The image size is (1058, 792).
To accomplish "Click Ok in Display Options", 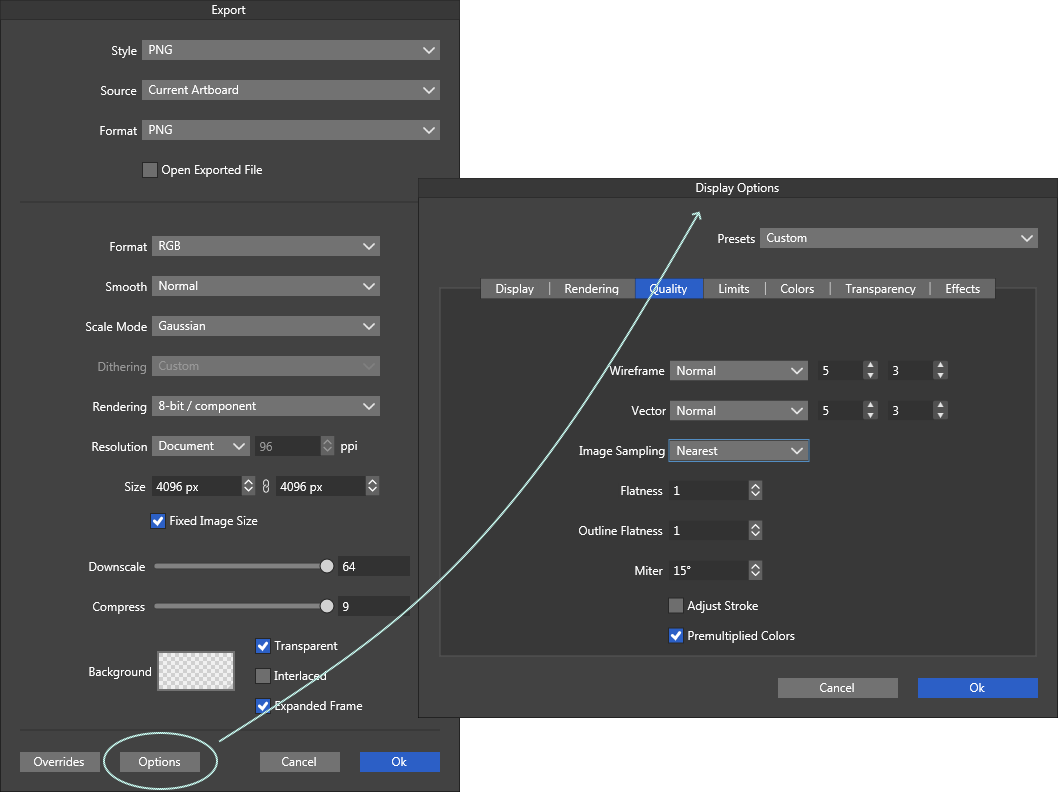I will [977, 687].
